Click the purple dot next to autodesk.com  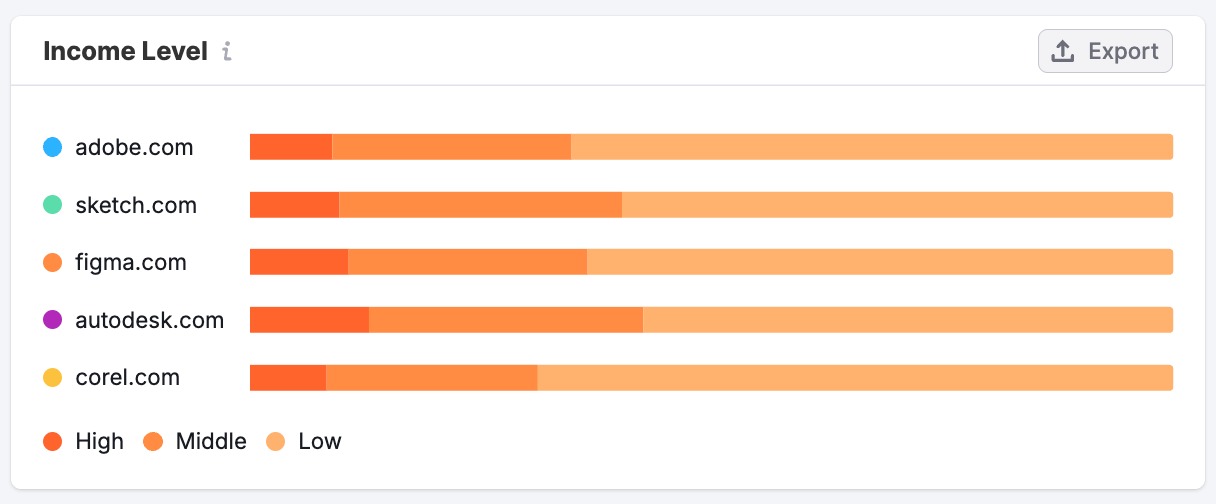coord(53,320)
